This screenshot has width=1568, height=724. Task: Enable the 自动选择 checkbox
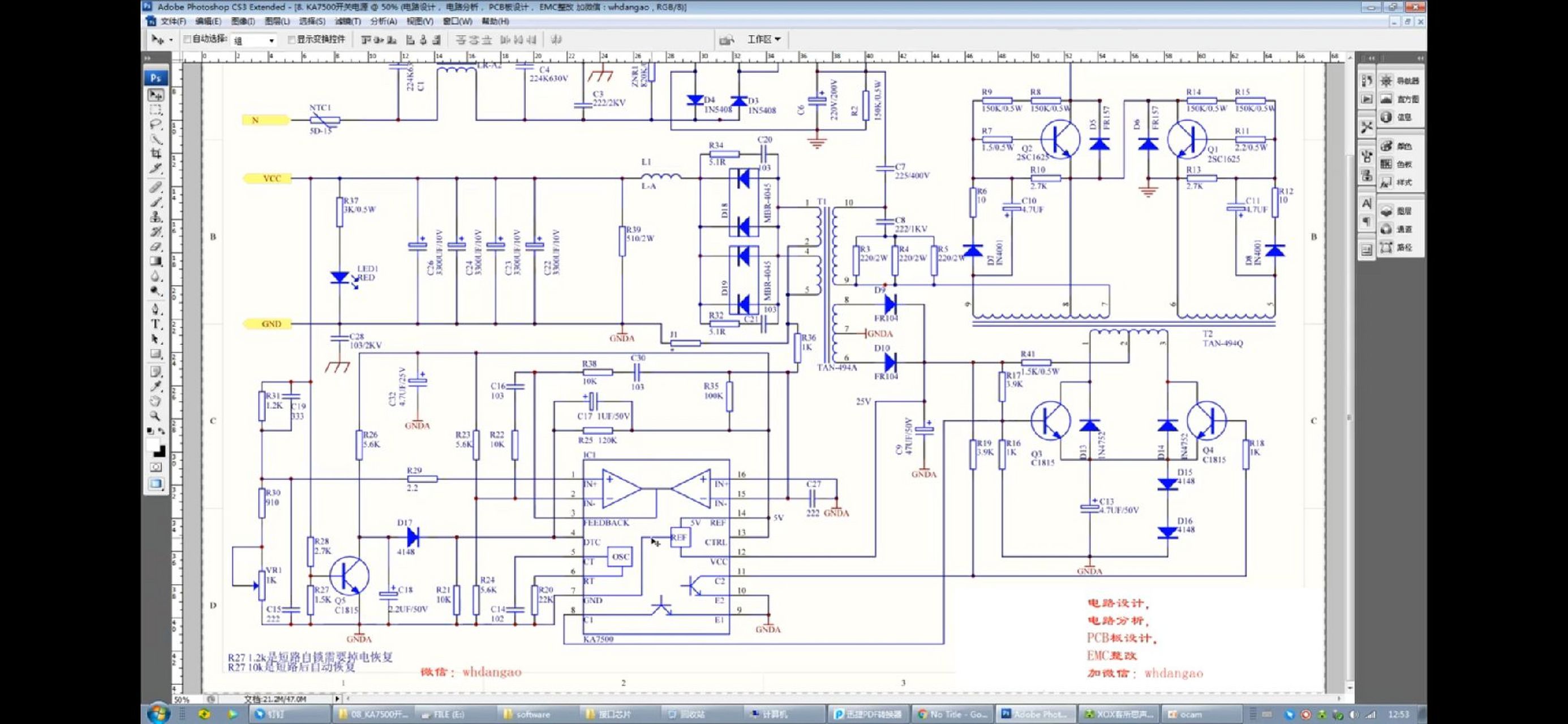pos(187,40)
